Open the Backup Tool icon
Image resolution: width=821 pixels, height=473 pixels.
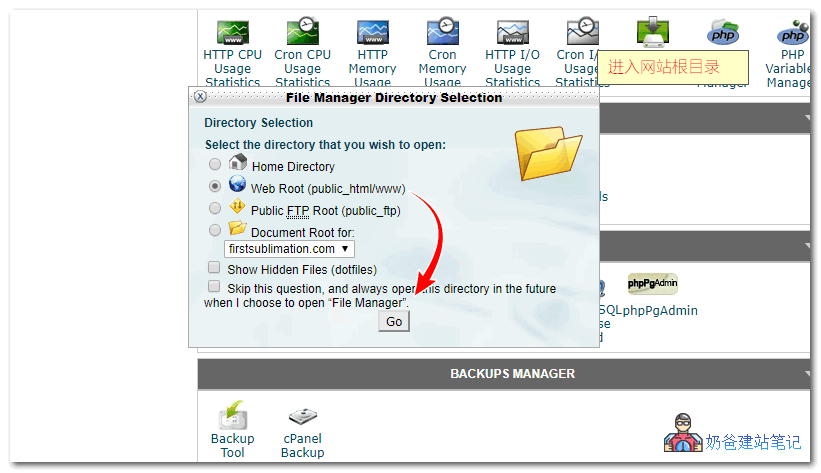(232, 416)
